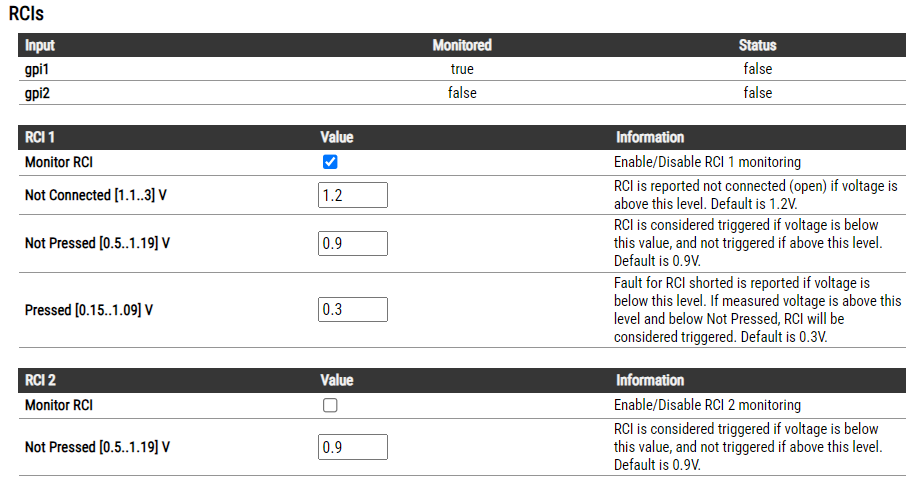Click the RCI 2 Not Pressed input

click(352, 447)
